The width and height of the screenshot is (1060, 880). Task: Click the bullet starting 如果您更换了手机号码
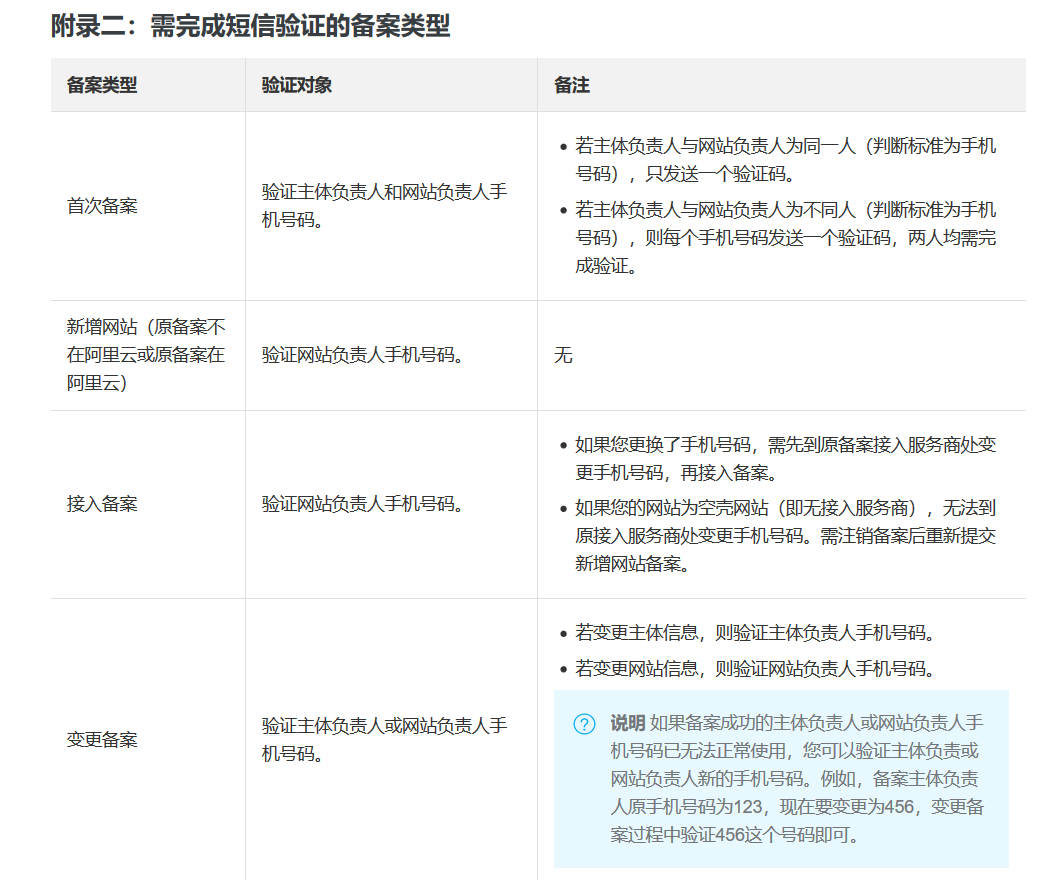point(785,458)
